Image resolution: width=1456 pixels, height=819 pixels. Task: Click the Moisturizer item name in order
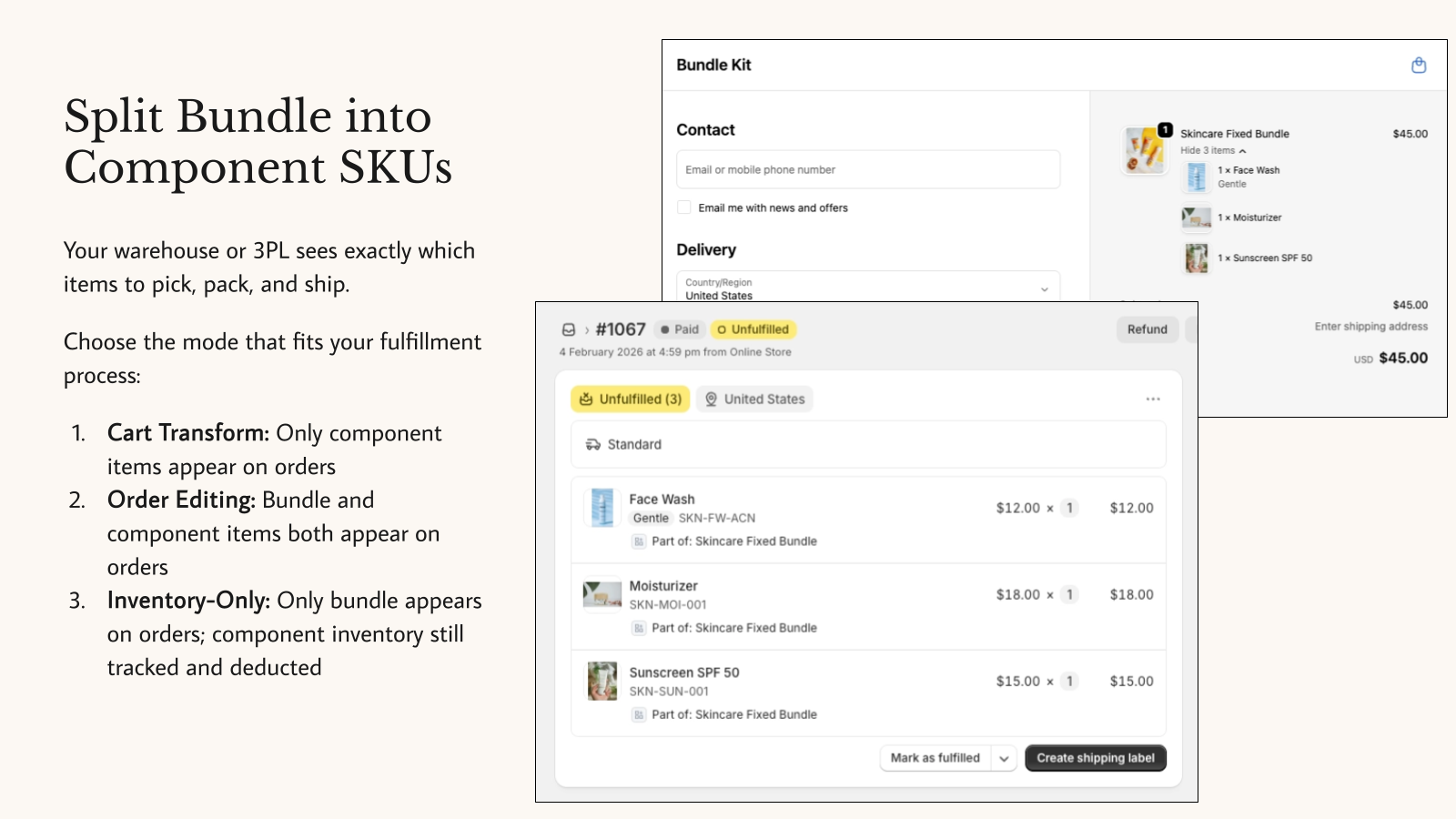(x=663, y=586)
